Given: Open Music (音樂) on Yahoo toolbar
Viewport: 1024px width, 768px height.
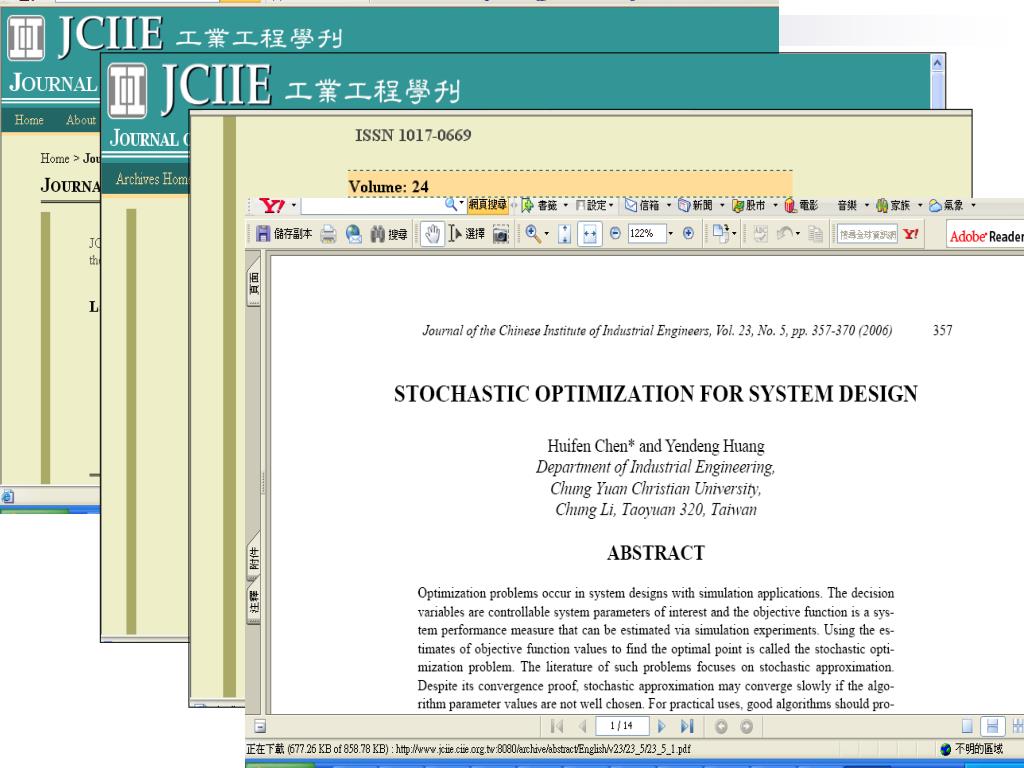Looking at the screenshot, I should 848,205.
